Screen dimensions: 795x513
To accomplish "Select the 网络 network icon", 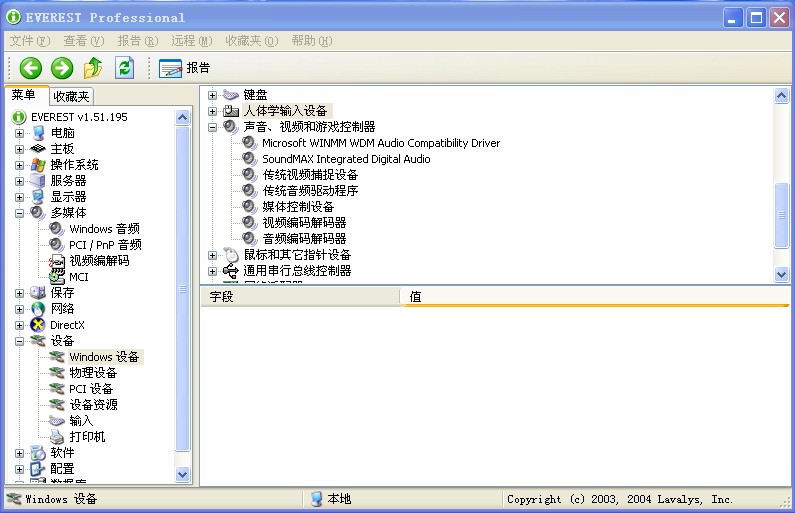I will tap(38, 309).
